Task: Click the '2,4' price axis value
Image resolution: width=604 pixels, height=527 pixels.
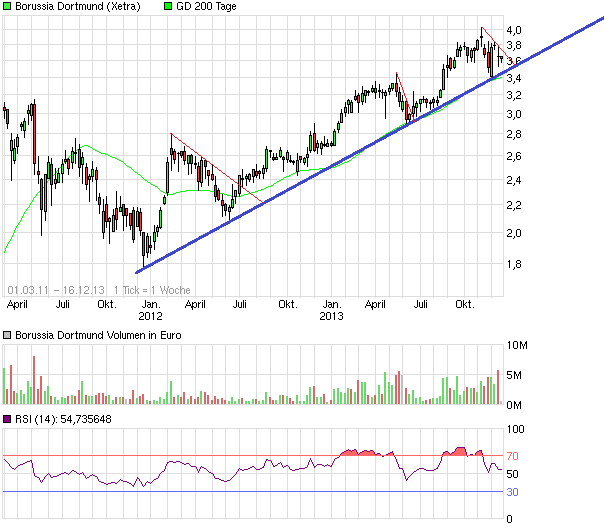Action: (x=514, y=180)
